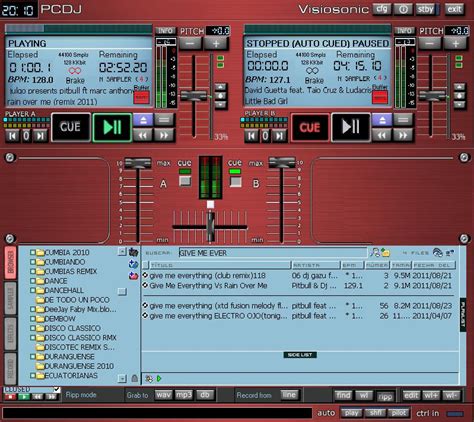
Task: Click the find button in bottom bar
Action: pos(343,395)
